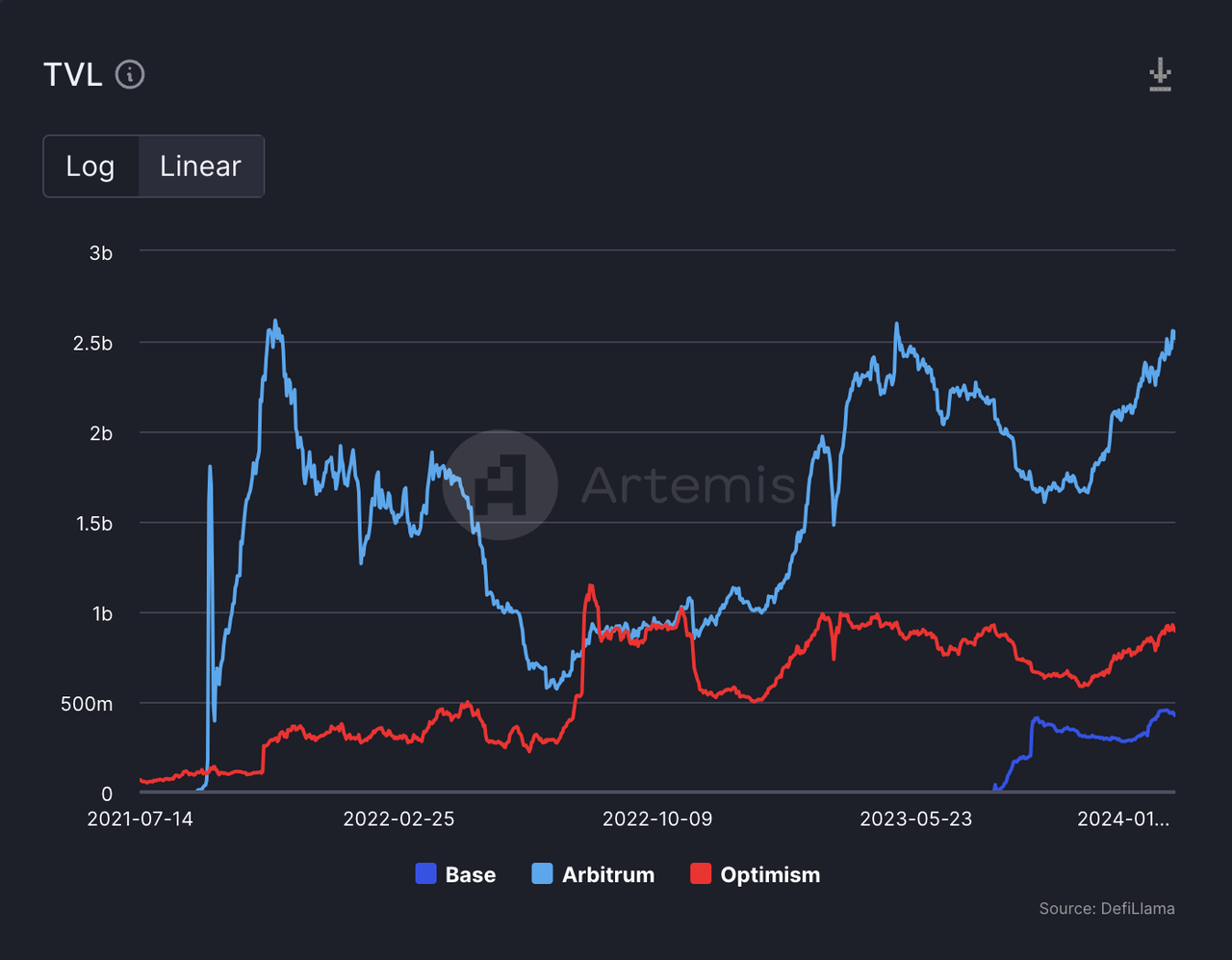Click the Artemis watermark logo
Image resolution: width=1232 pixels, height=960 pixels.
pos(500,485)
